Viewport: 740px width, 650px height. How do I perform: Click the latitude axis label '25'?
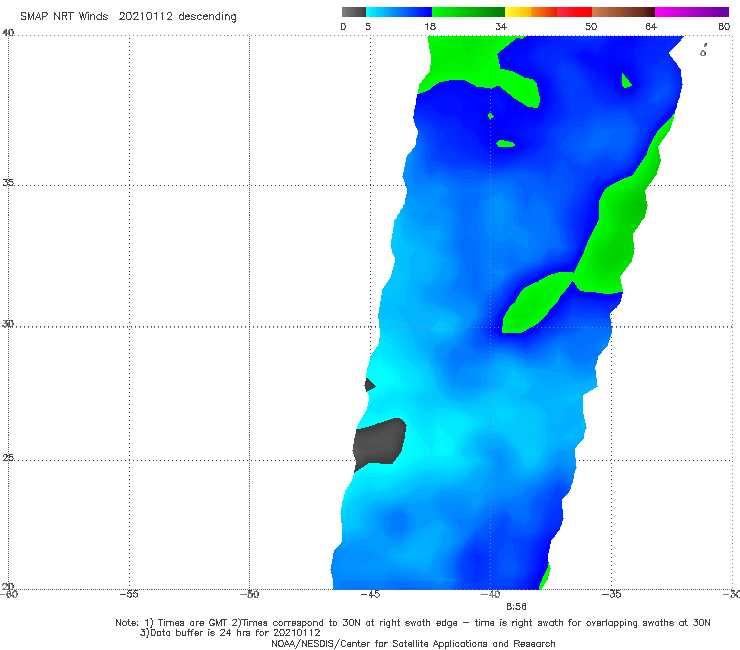click(x=8, y=457)
